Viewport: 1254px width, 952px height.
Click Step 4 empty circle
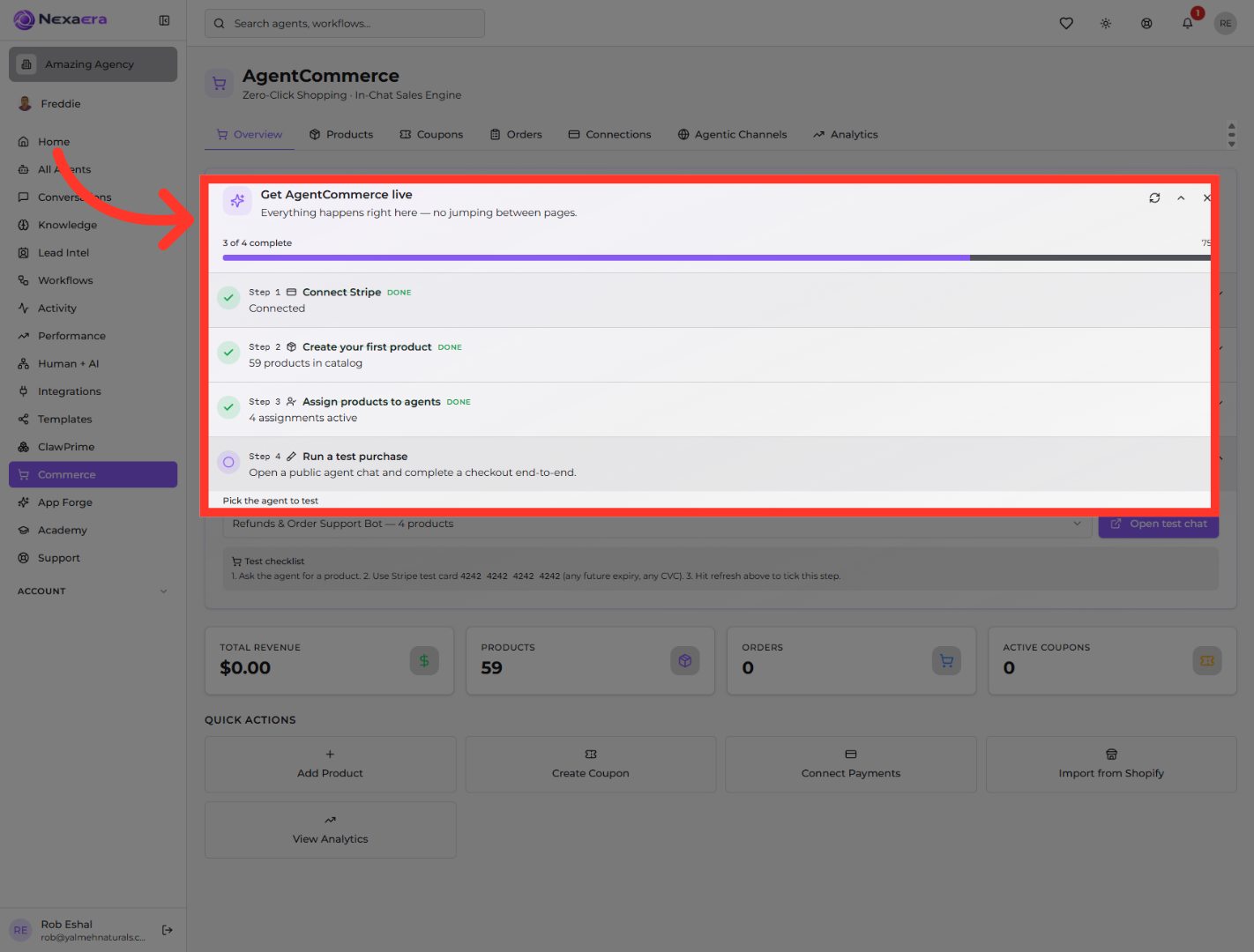pos(228,462)
